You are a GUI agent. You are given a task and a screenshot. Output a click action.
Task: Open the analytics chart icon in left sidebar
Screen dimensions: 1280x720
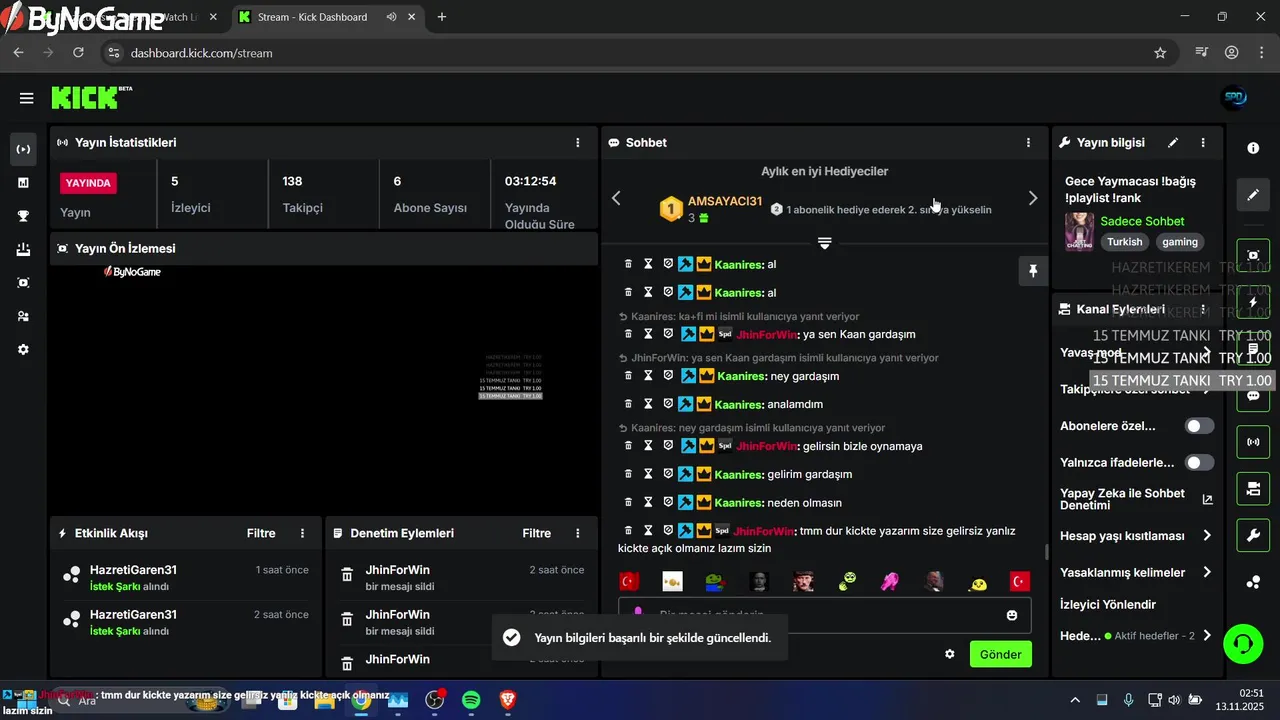pyautogui.click(x=23, y=183)
